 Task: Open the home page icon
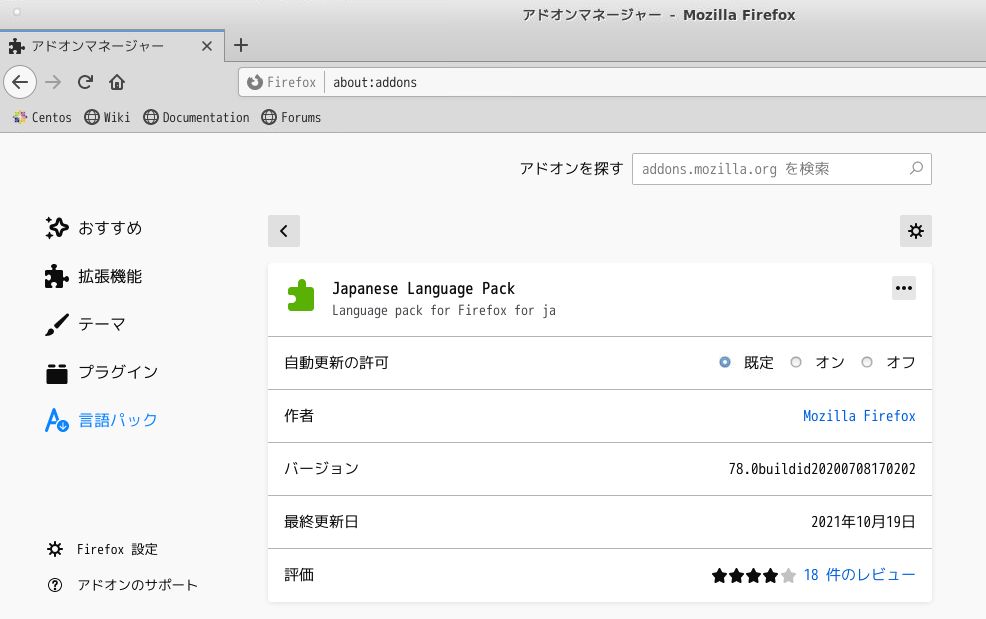pyautogui.click(x=117, y=82)
